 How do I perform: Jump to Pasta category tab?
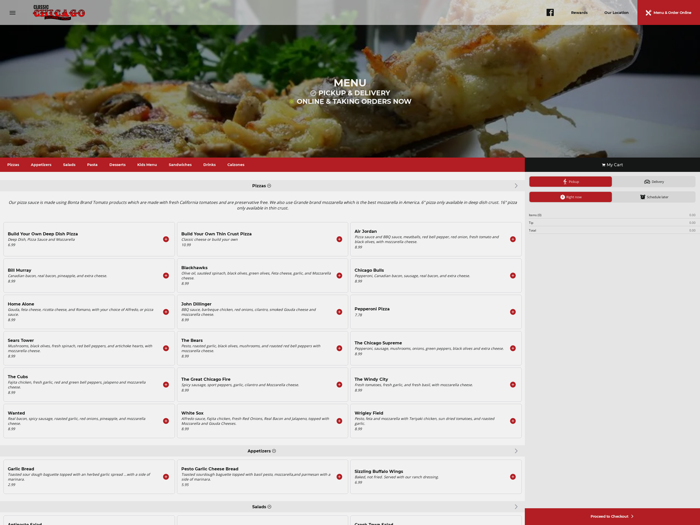point(92,165)
